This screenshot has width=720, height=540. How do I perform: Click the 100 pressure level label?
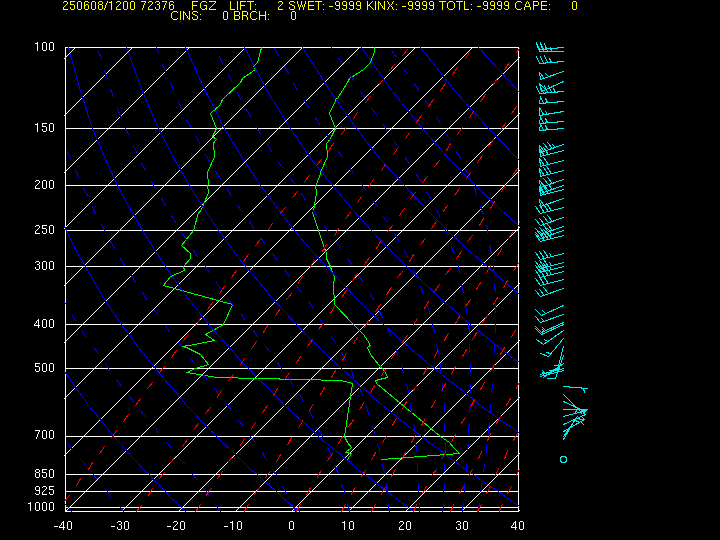(45, 47)
